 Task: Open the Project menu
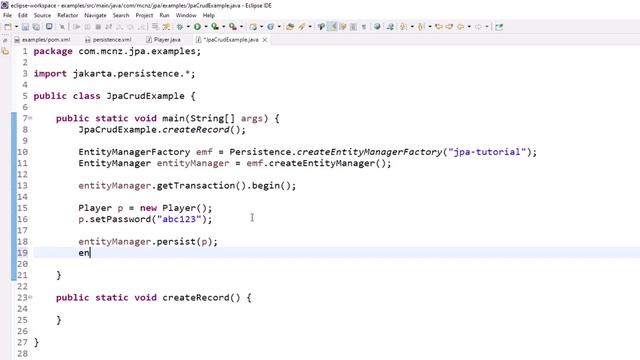coord(144,15)
